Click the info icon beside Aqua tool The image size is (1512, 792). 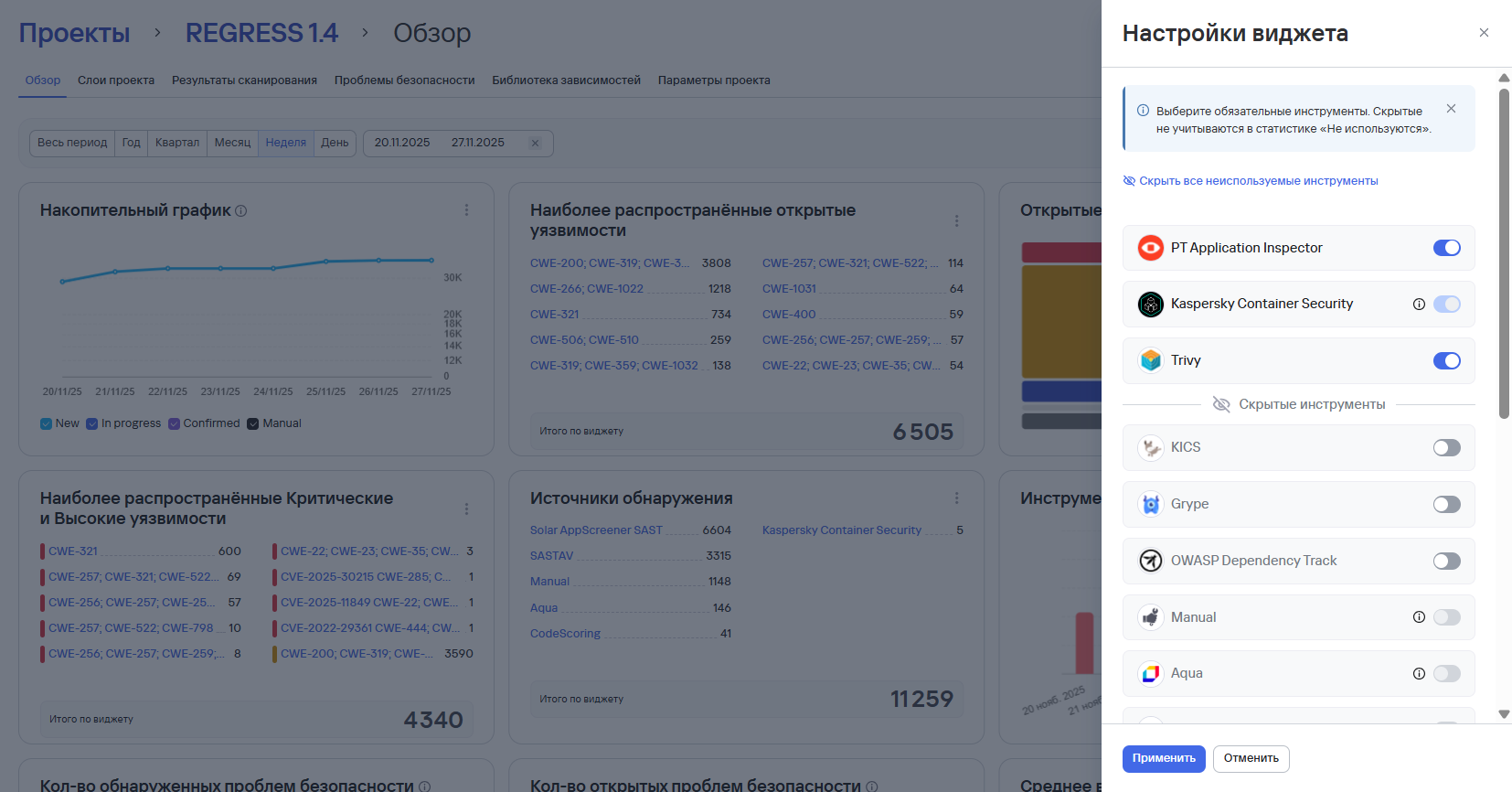(x=1419, y=674)
